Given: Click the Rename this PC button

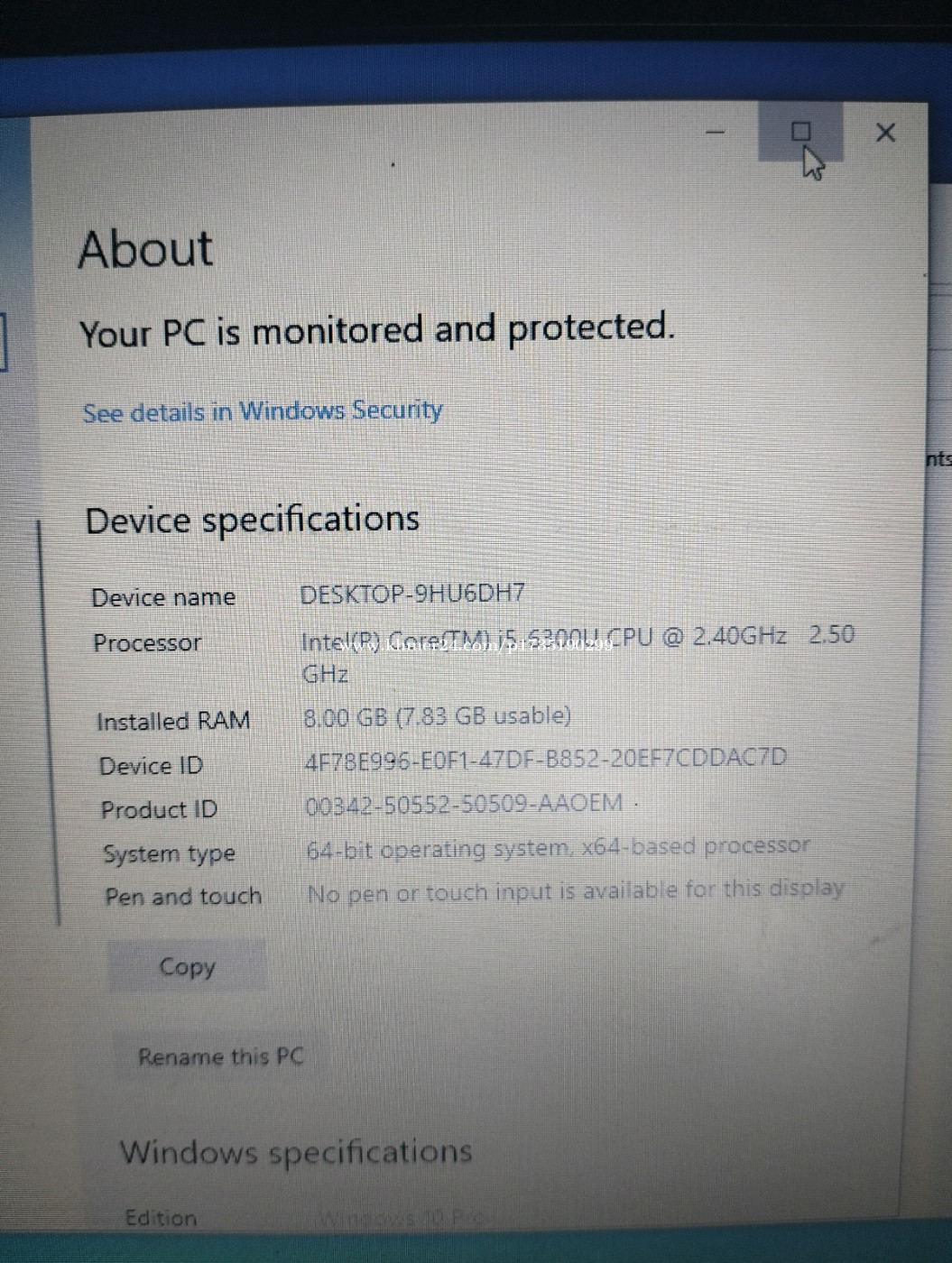Looking at the screenshot, I should [220, 1056].
